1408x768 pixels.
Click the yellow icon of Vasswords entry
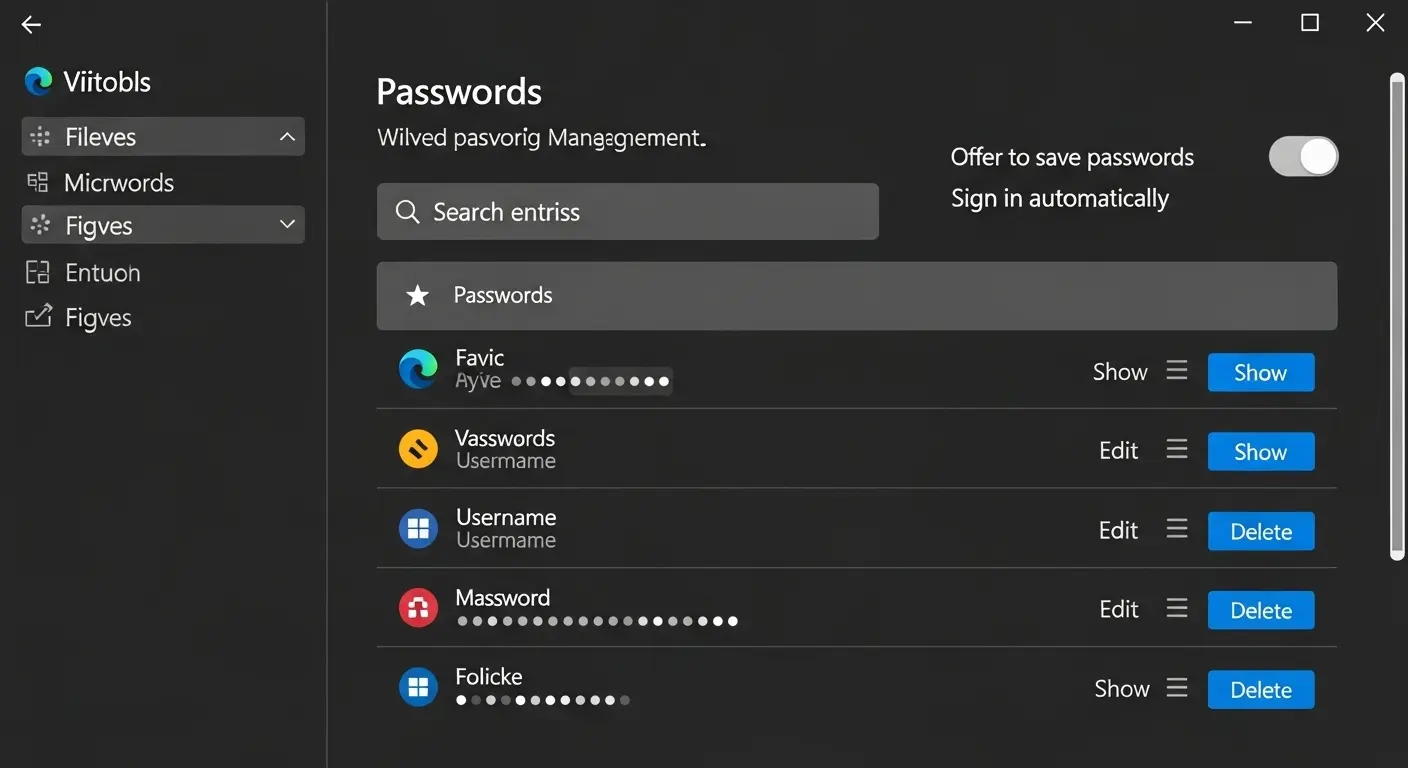[418, 449]
